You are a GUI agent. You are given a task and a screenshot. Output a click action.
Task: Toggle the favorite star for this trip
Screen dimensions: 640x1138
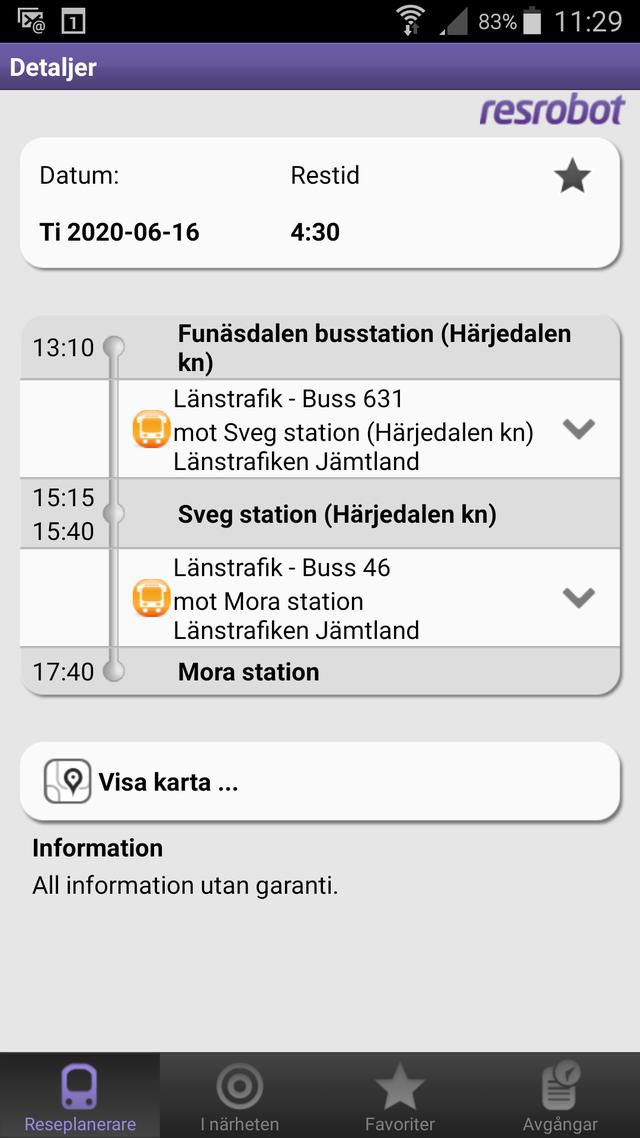coord(572,177)
